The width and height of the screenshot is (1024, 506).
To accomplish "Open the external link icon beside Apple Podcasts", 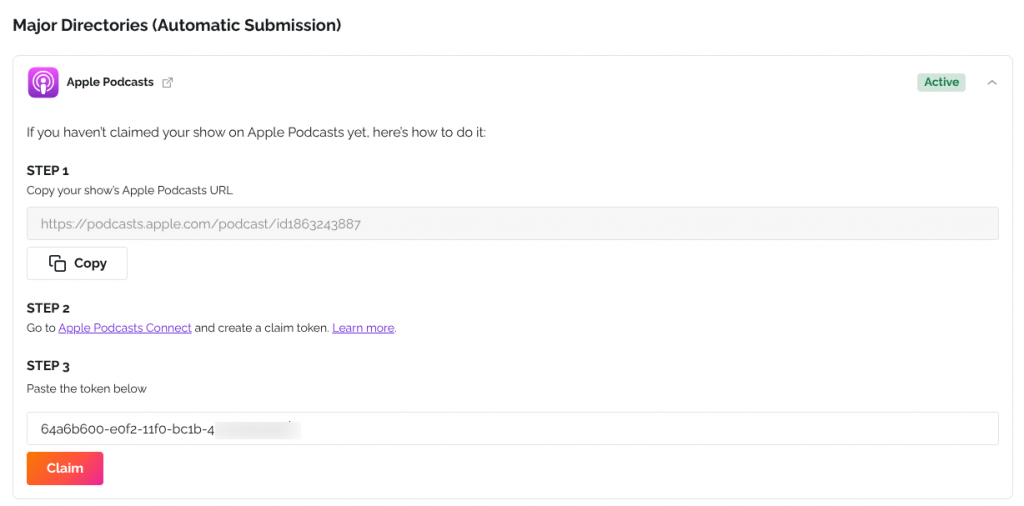I will point(168,83).
